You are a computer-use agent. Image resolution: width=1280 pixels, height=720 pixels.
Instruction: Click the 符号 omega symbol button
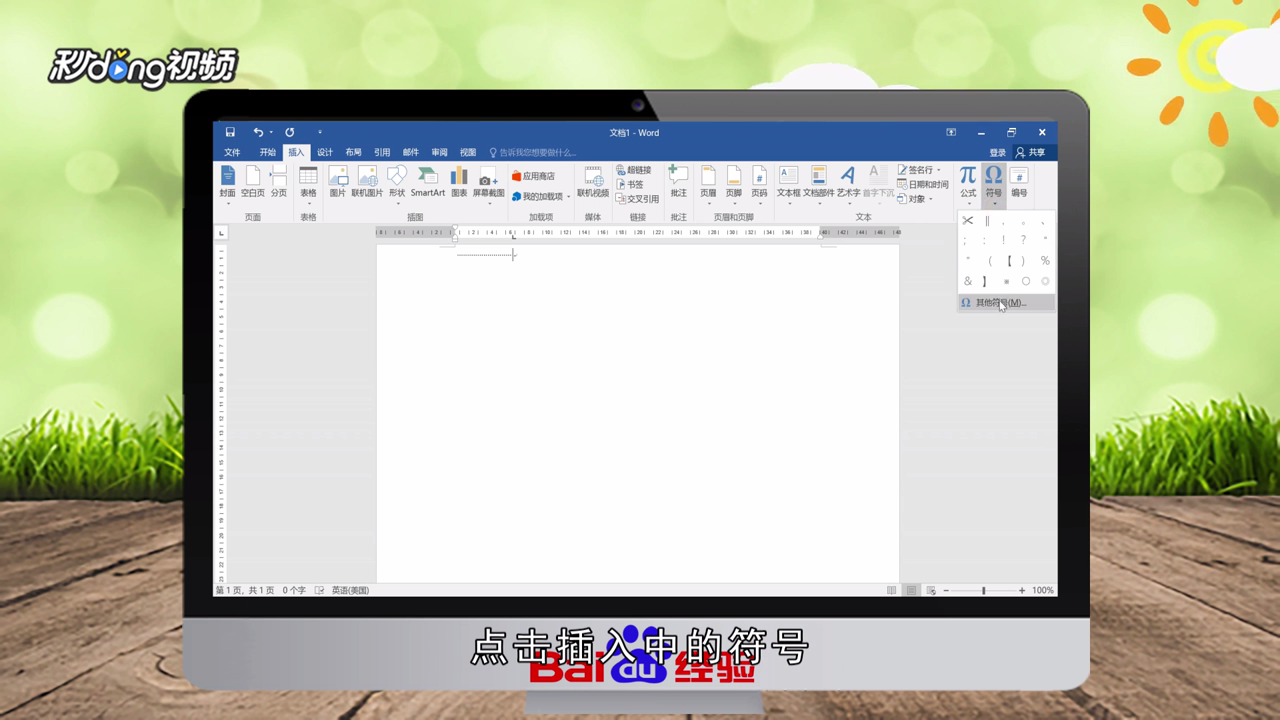click(993, 185)
